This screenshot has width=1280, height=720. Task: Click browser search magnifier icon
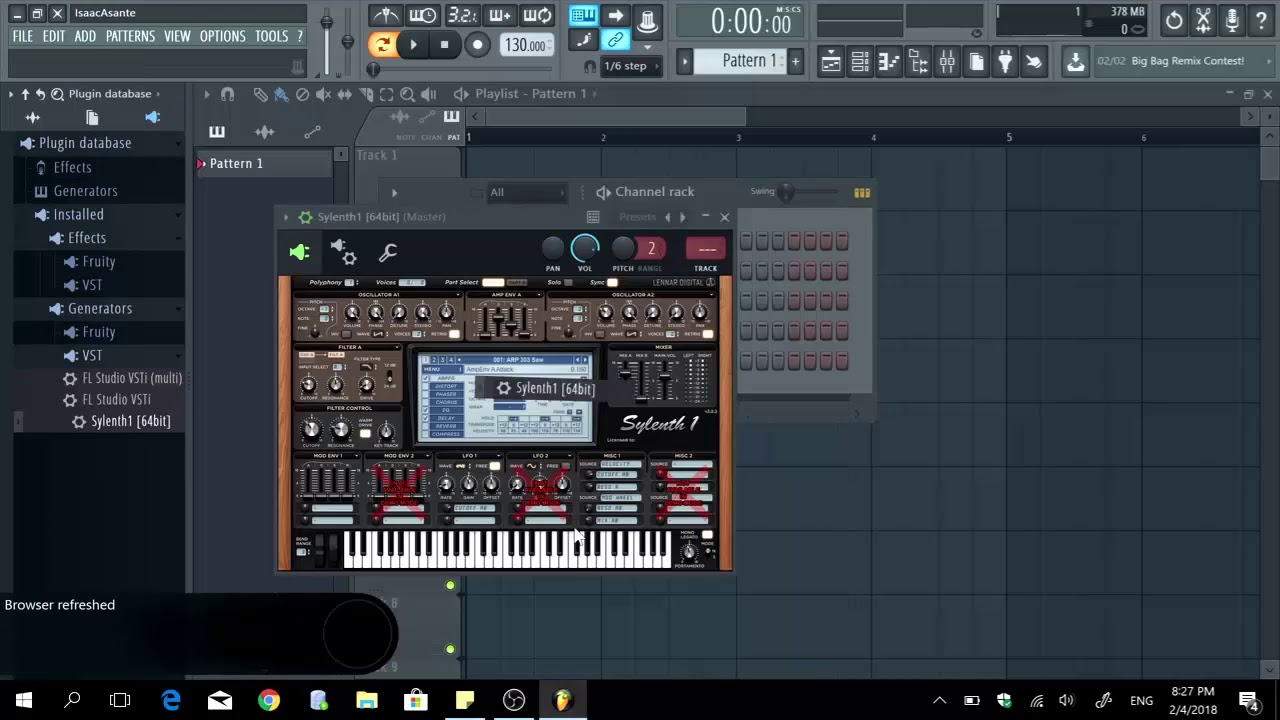(x=57, y=94)
